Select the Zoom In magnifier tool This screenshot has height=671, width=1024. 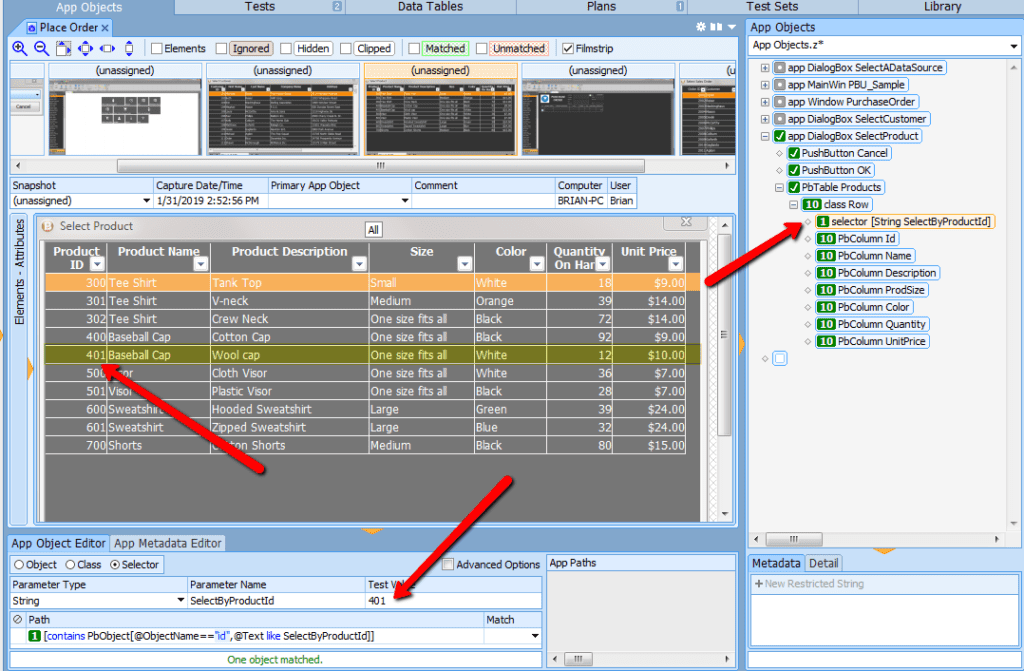click(19, 48)
